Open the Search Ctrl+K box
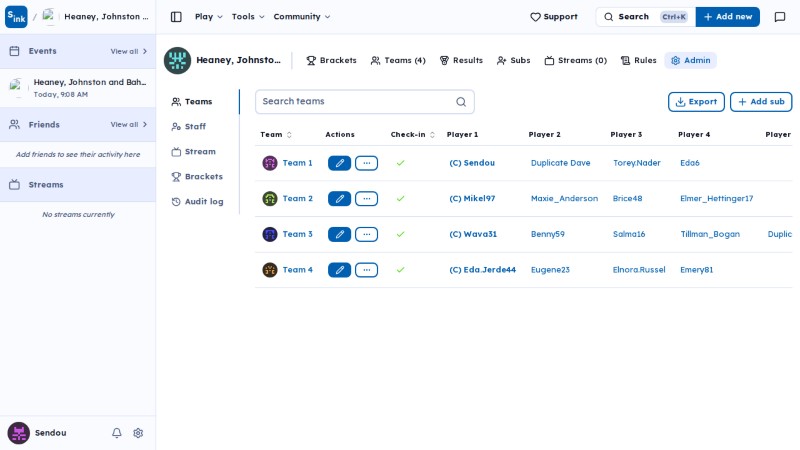The width and height of the screenshot is (800, 450). tap(645, 17)
